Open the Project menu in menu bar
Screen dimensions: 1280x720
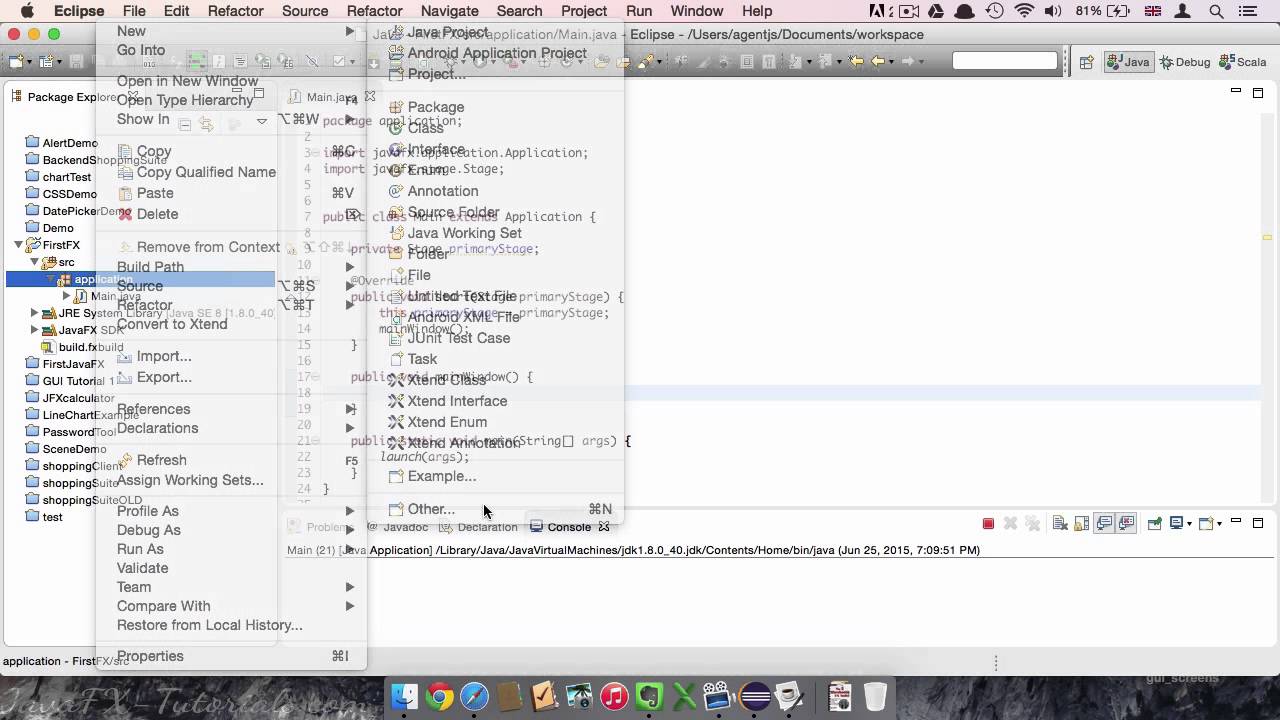pos(584,11)
